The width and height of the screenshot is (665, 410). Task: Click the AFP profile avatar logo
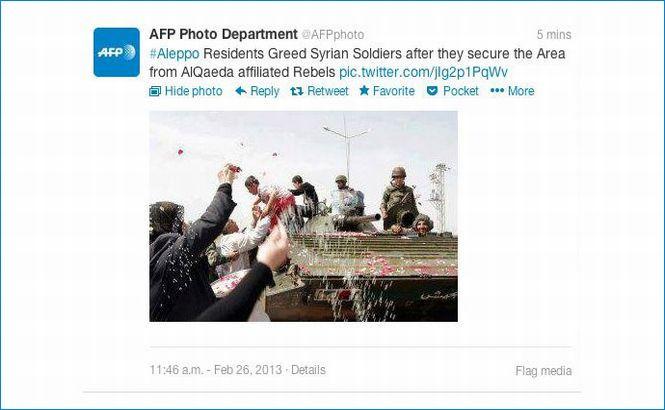(117, 52)
